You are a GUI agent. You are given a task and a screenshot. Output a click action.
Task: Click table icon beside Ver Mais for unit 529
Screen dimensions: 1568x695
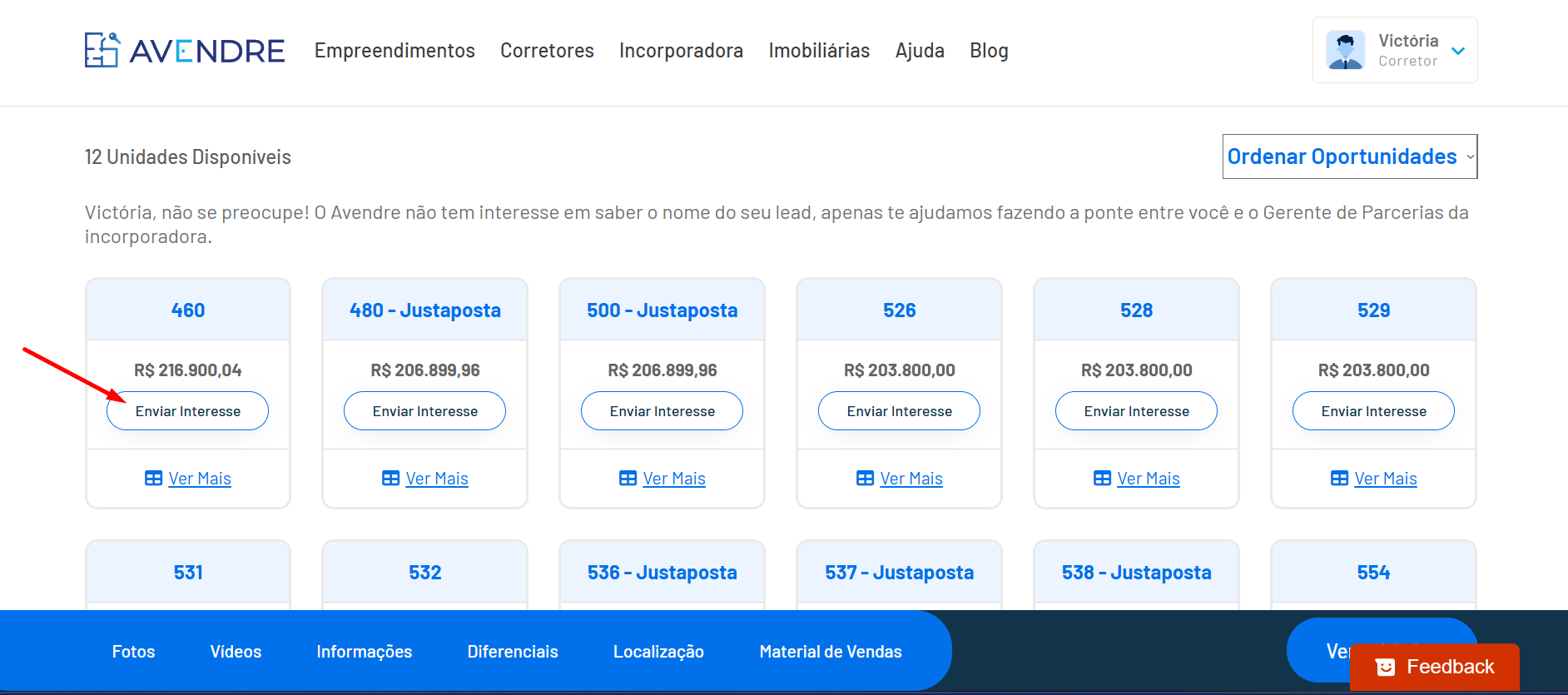(1339, 479)
